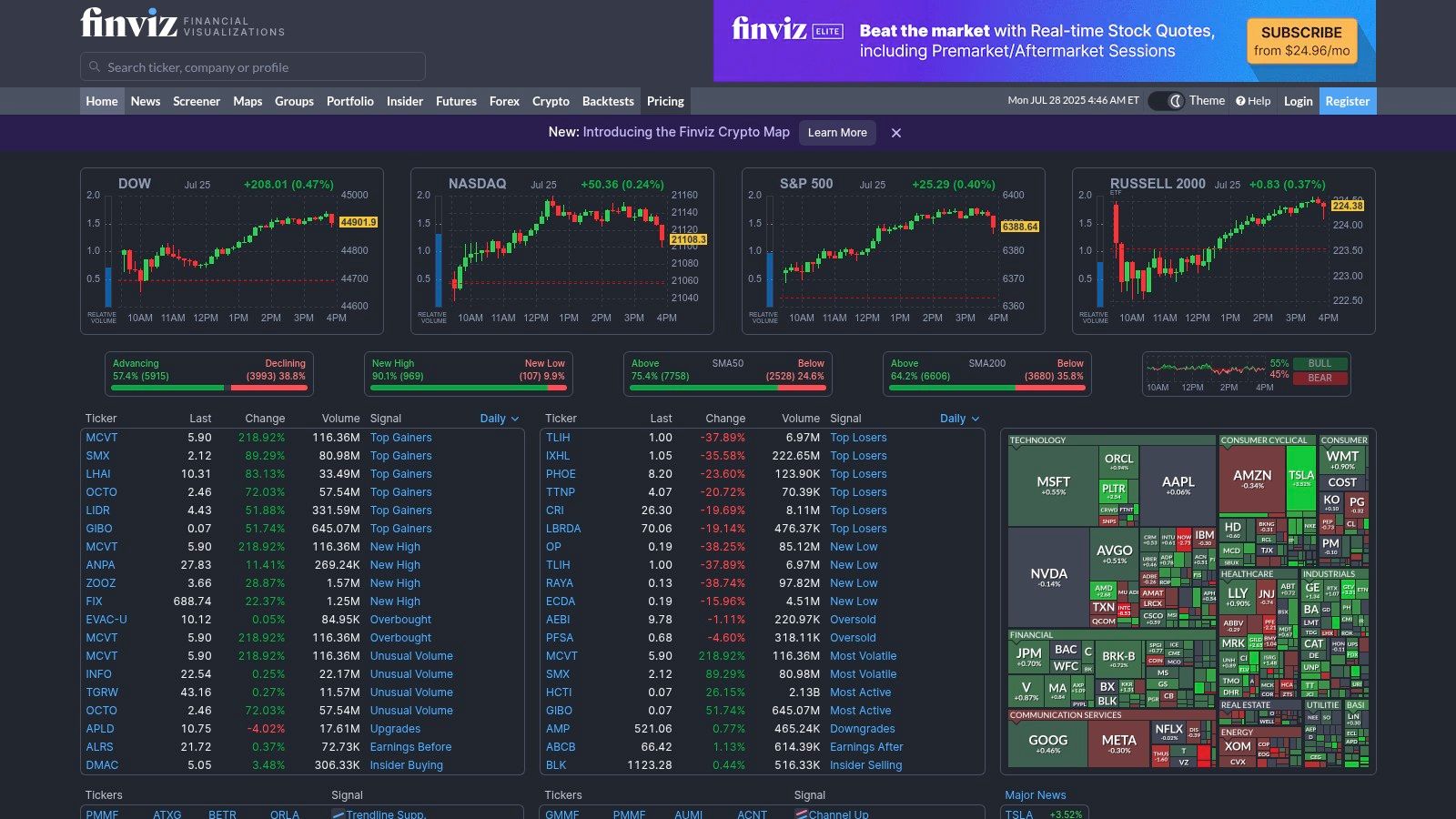Click the BLK ticker link
Screen dimensions: 1456x819
pyautogui.click(x=556, y=765)
